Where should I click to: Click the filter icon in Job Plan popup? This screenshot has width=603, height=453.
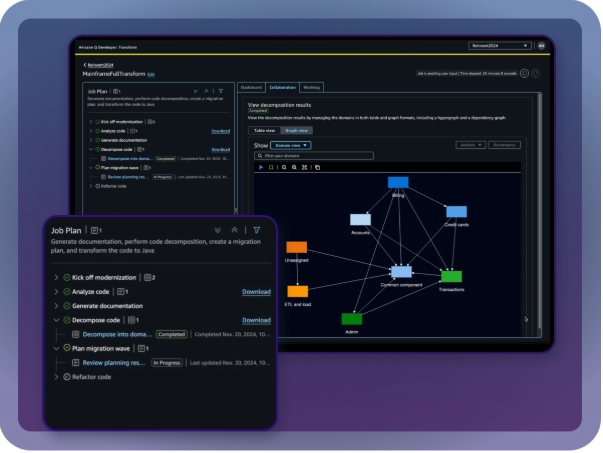(x=257, y=230)
